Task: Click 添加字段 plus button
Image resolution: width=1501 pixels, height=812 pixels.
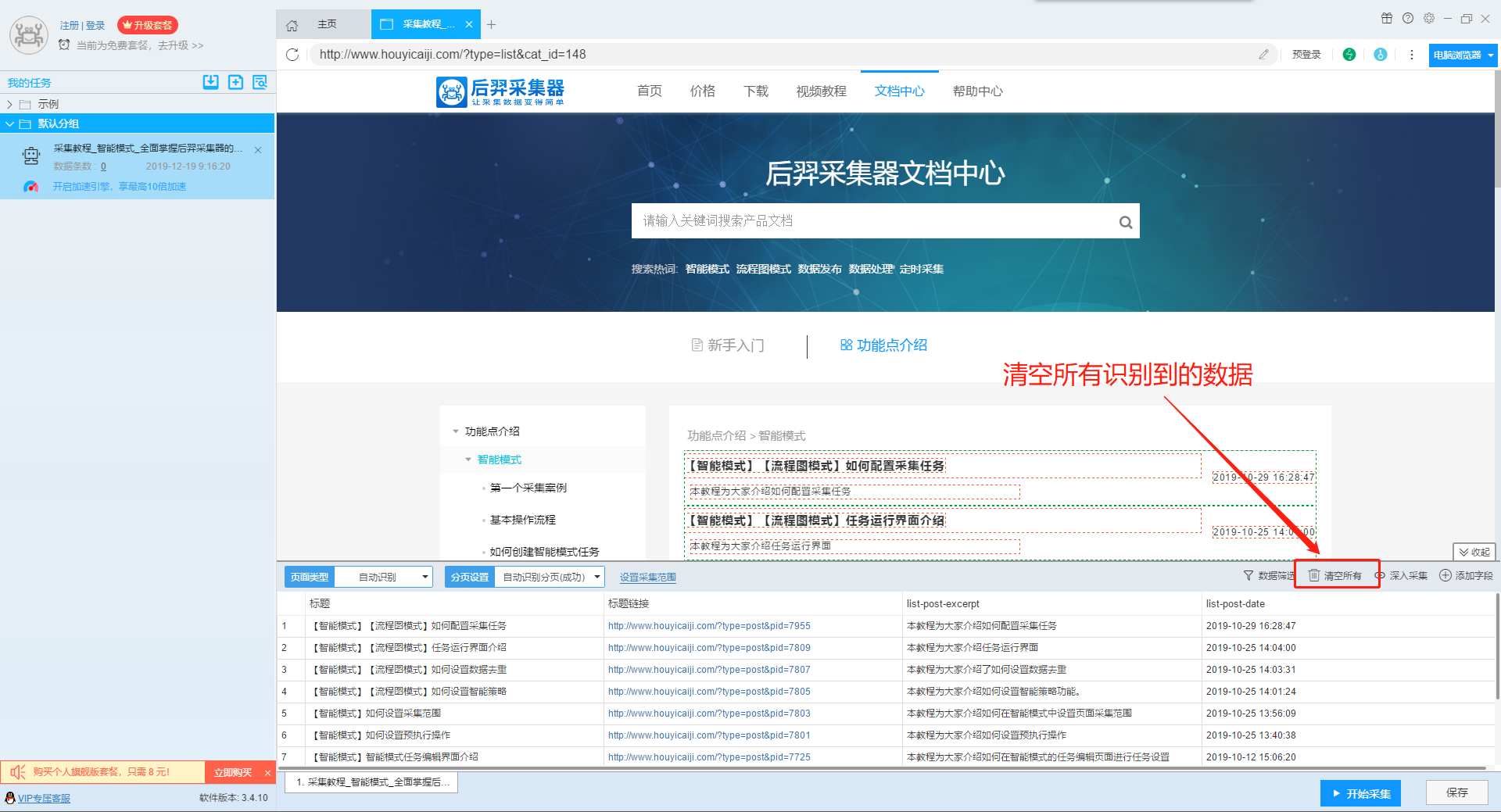Action: click(1467, 576)
